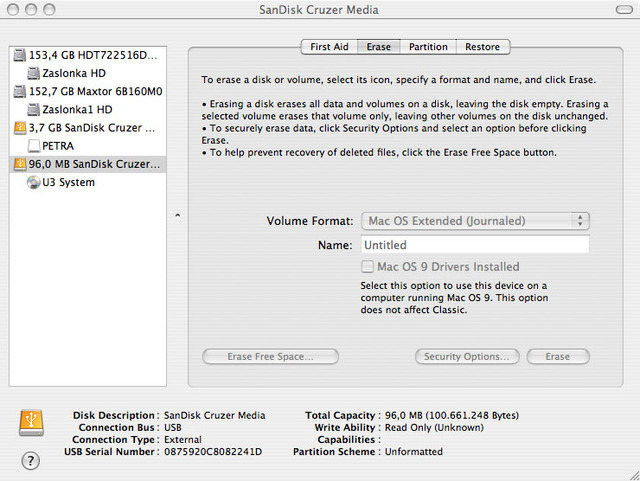Select the 96,0 MB SanDisk Cruzer disk

point(88,164)
